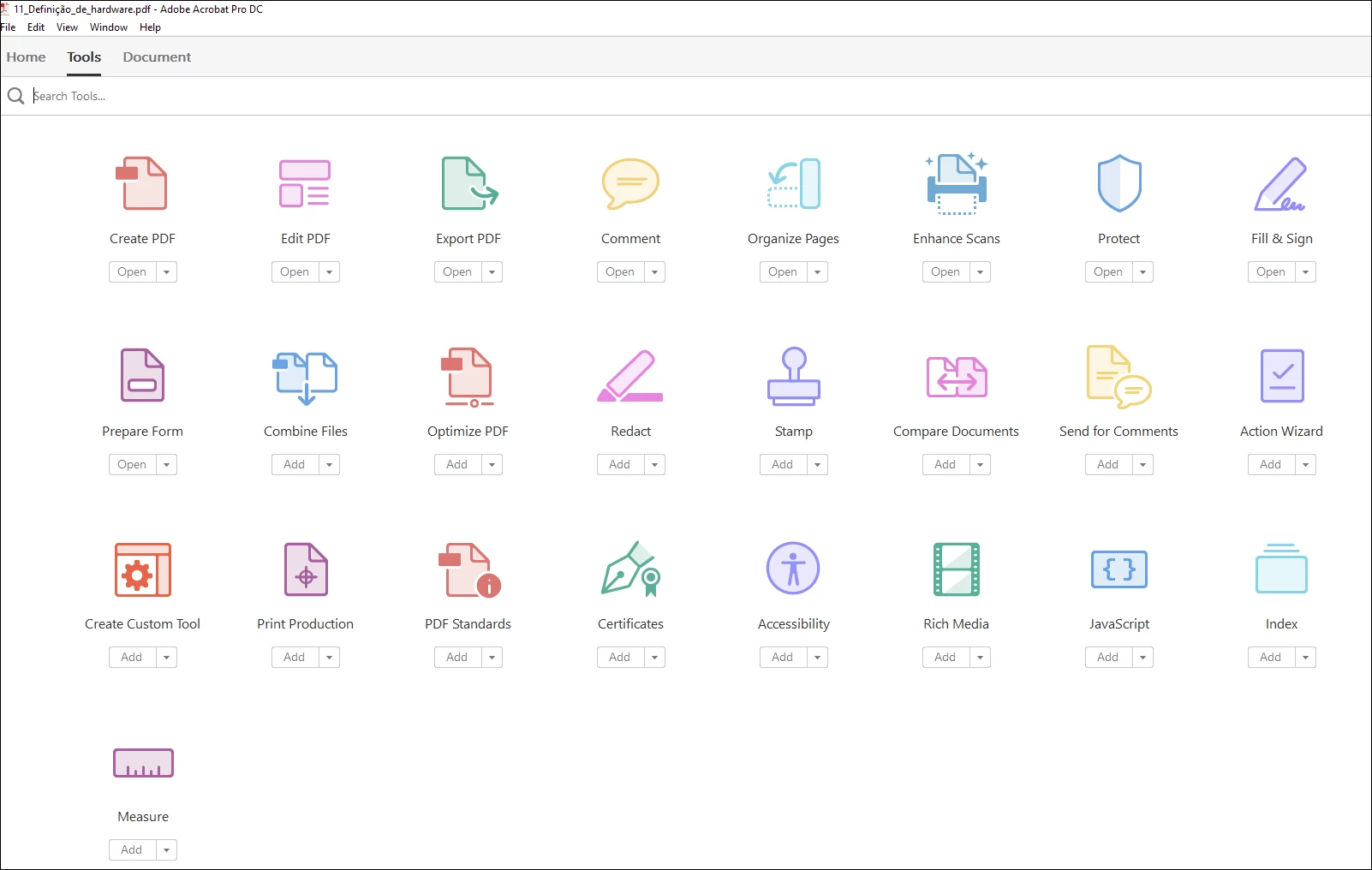Select the Combine Files icon
1372x870 pixels.
[305, 377]
